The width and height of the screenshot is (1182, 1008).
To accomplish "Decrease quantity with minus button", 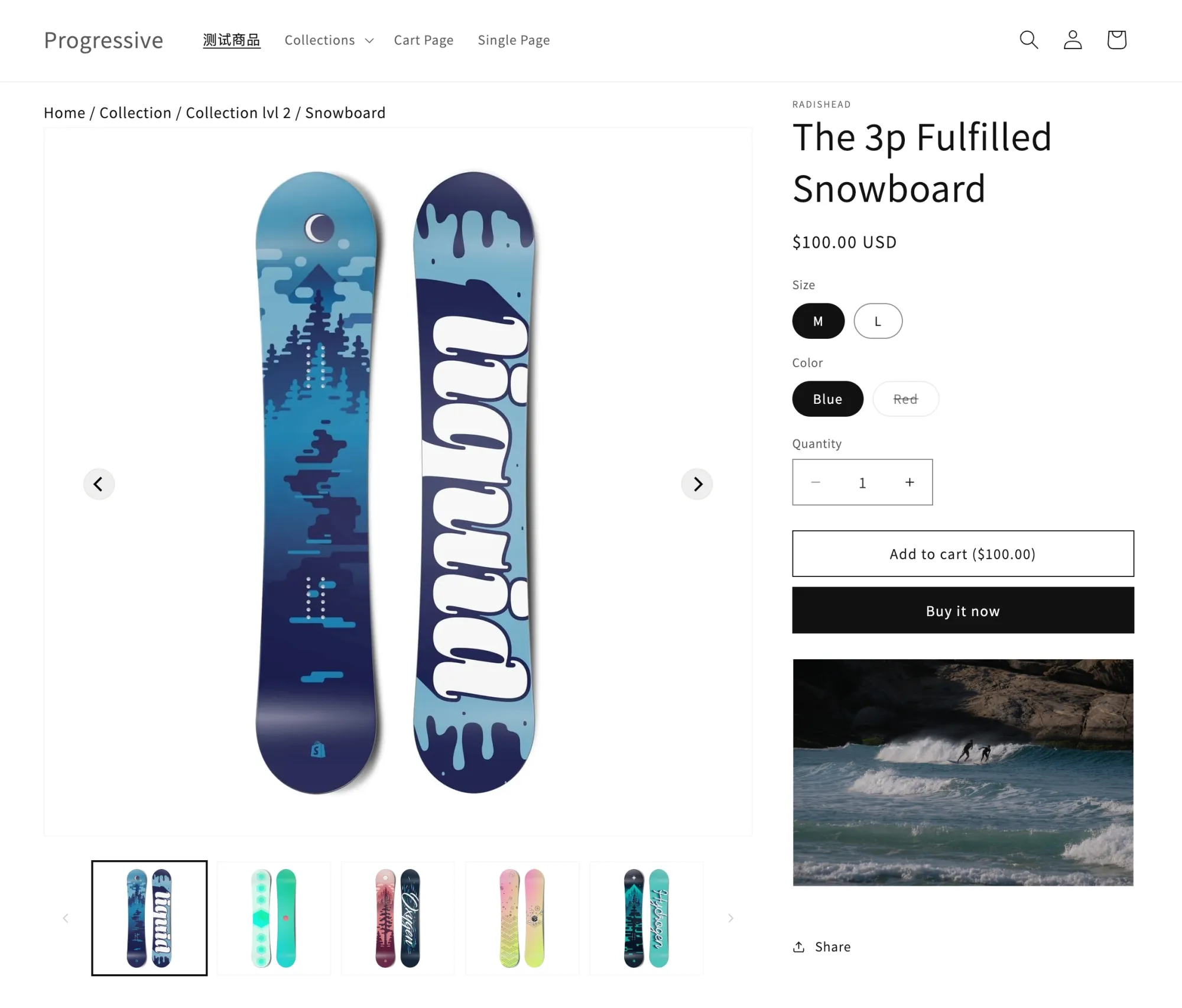I will [x=816, y=482].
